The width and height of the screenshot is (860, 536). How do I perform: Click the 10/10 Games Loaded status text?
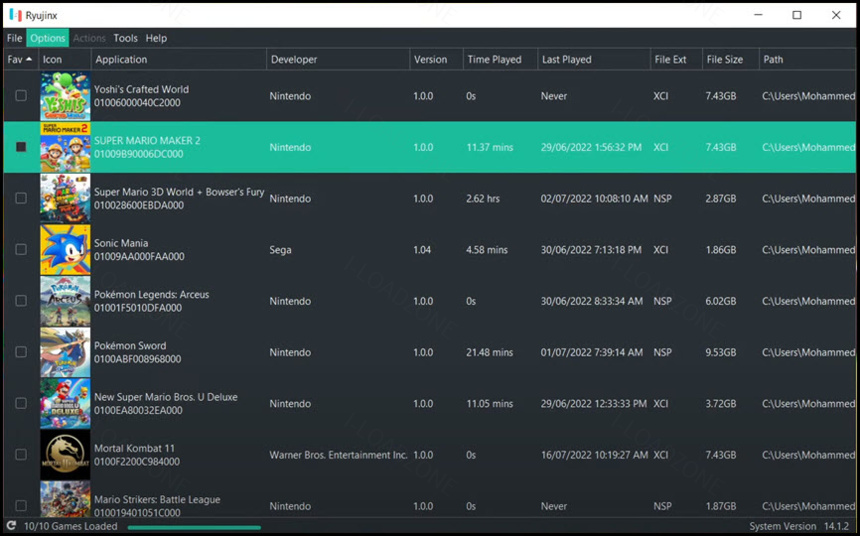pos(71,526)
